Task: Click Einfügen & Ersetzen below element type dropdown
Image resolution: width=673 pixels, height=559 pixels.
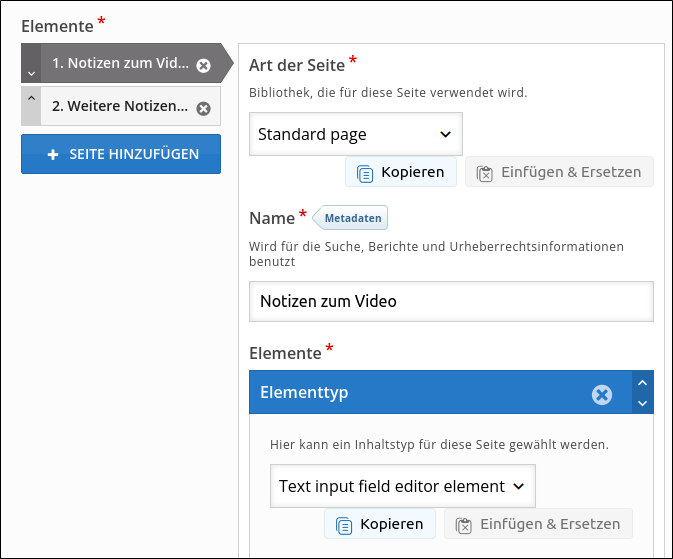Action: 538,524
